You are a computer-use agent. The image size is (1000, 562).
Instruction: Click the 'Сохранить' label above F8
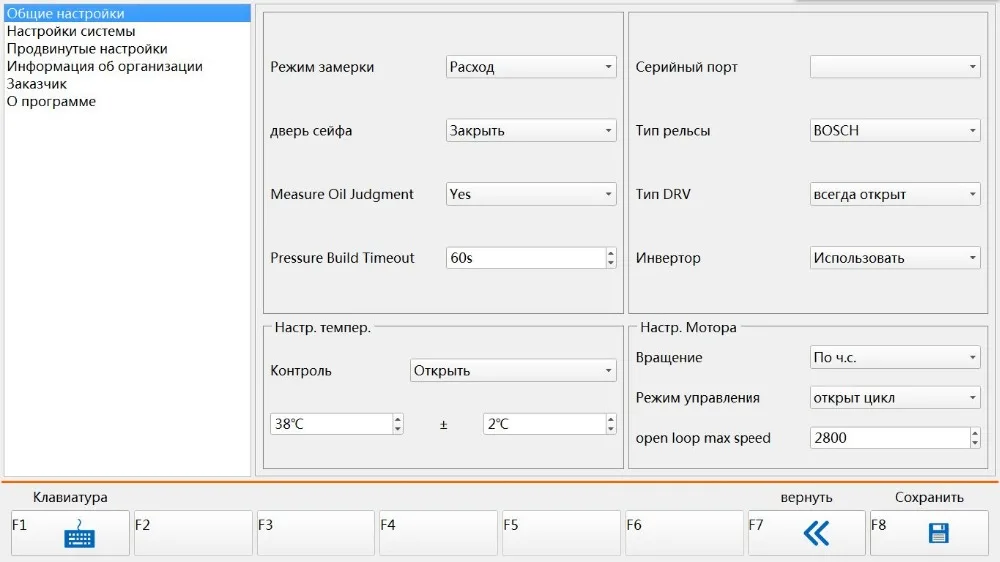929,498
